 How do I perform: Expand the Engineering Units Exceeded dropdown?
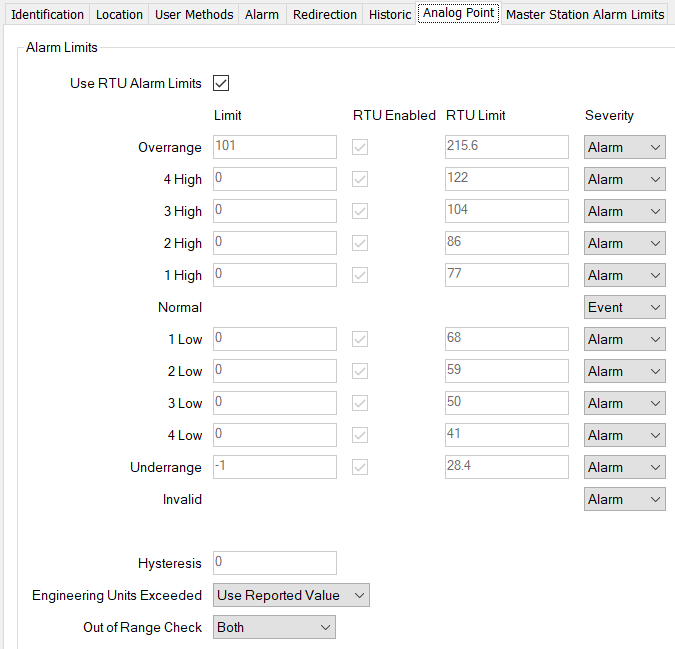(292, 595)
